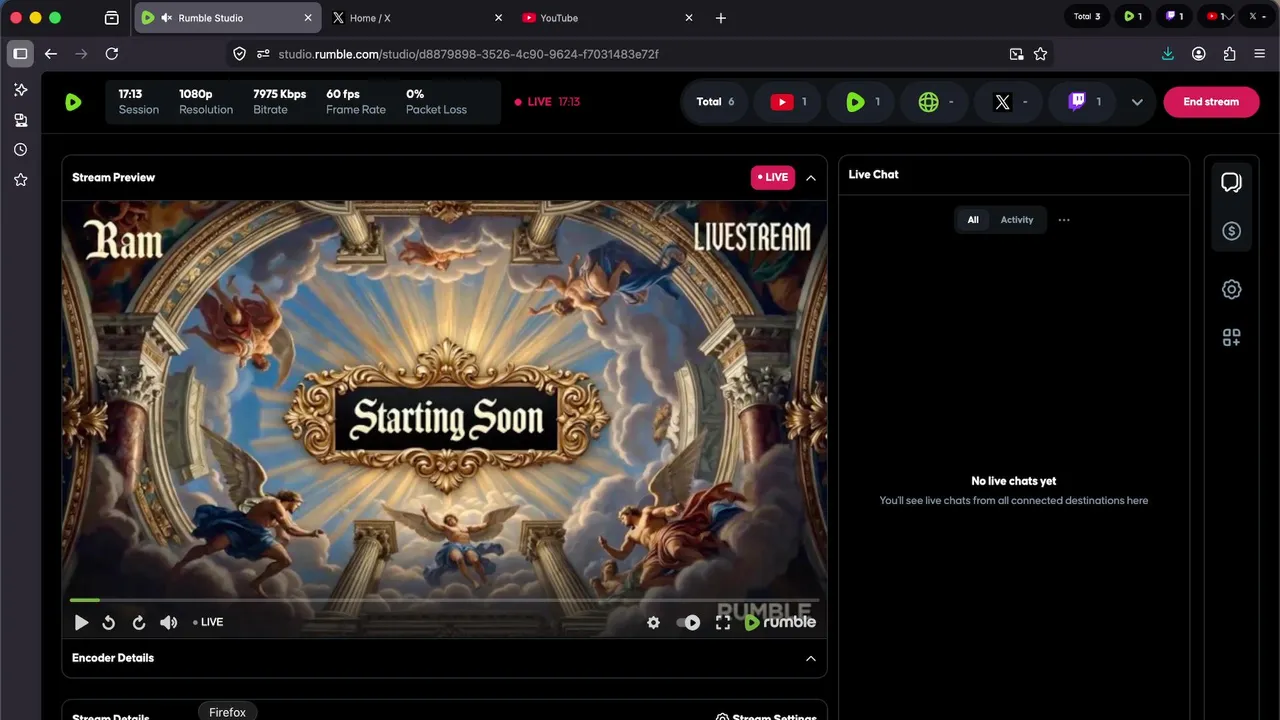This screenshot has width=1280, height=720.
Task: Open the AI chatbot sparkle sidebar icon
Action: pyautogui.click(x=20, y=90)
